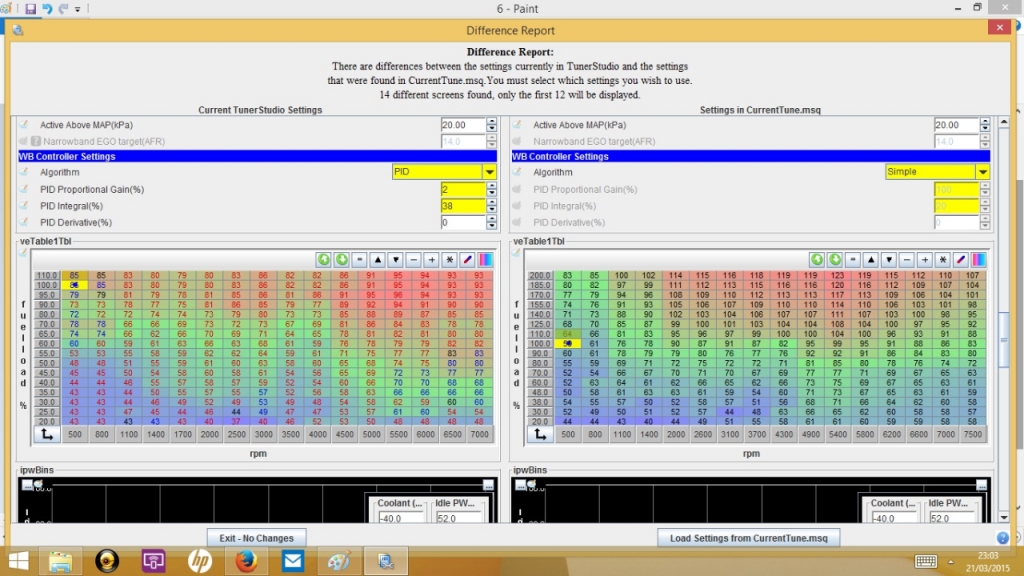Click green increase icon in left veTable toolbar
This screenshot has width=1024, height=576.
coord(323,260)
